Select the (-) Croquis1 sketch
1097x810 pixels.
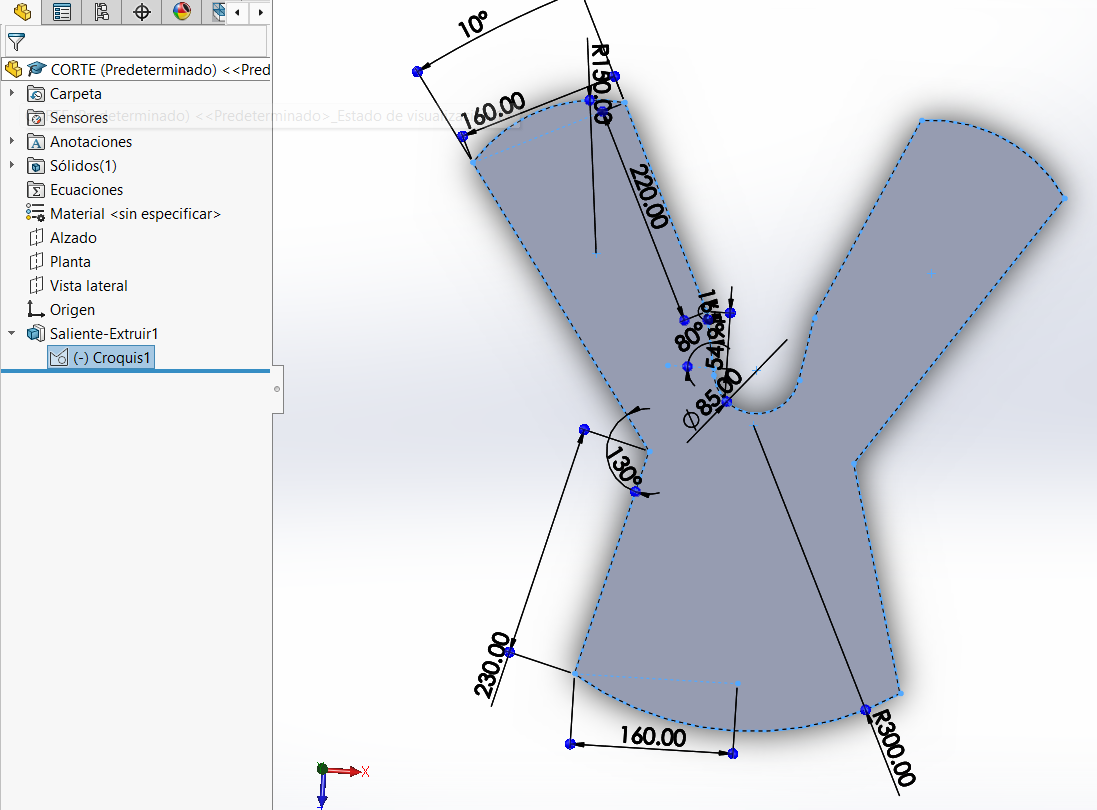tap(111, 357)
